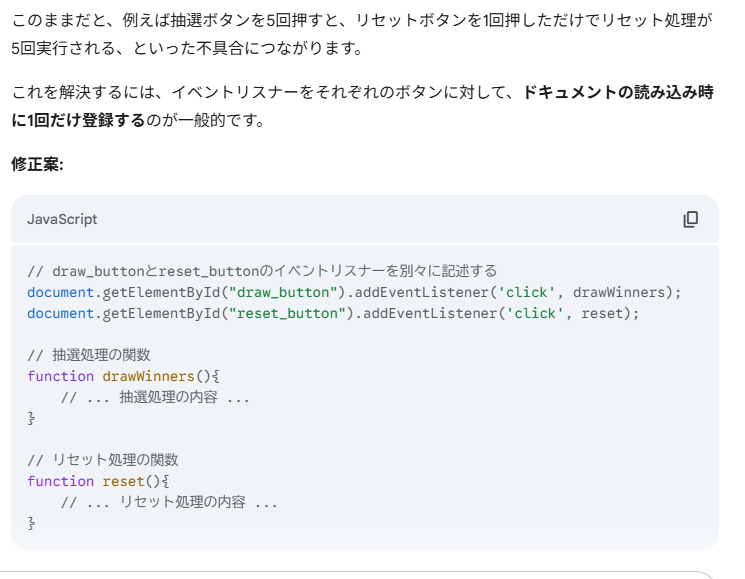Image resolution: width=745 pixels, height=579 pixels.
Task: Click the "修正案:" heading
Action: pos(37,164)
